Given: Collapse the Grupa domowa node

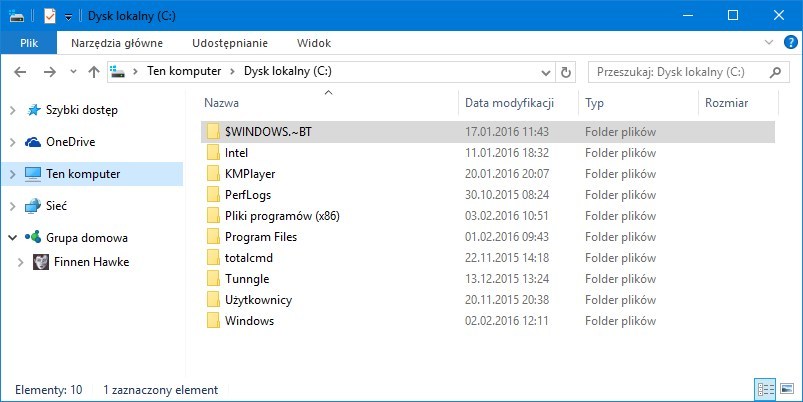Looking at the screenshot, I should coord(13,238).
